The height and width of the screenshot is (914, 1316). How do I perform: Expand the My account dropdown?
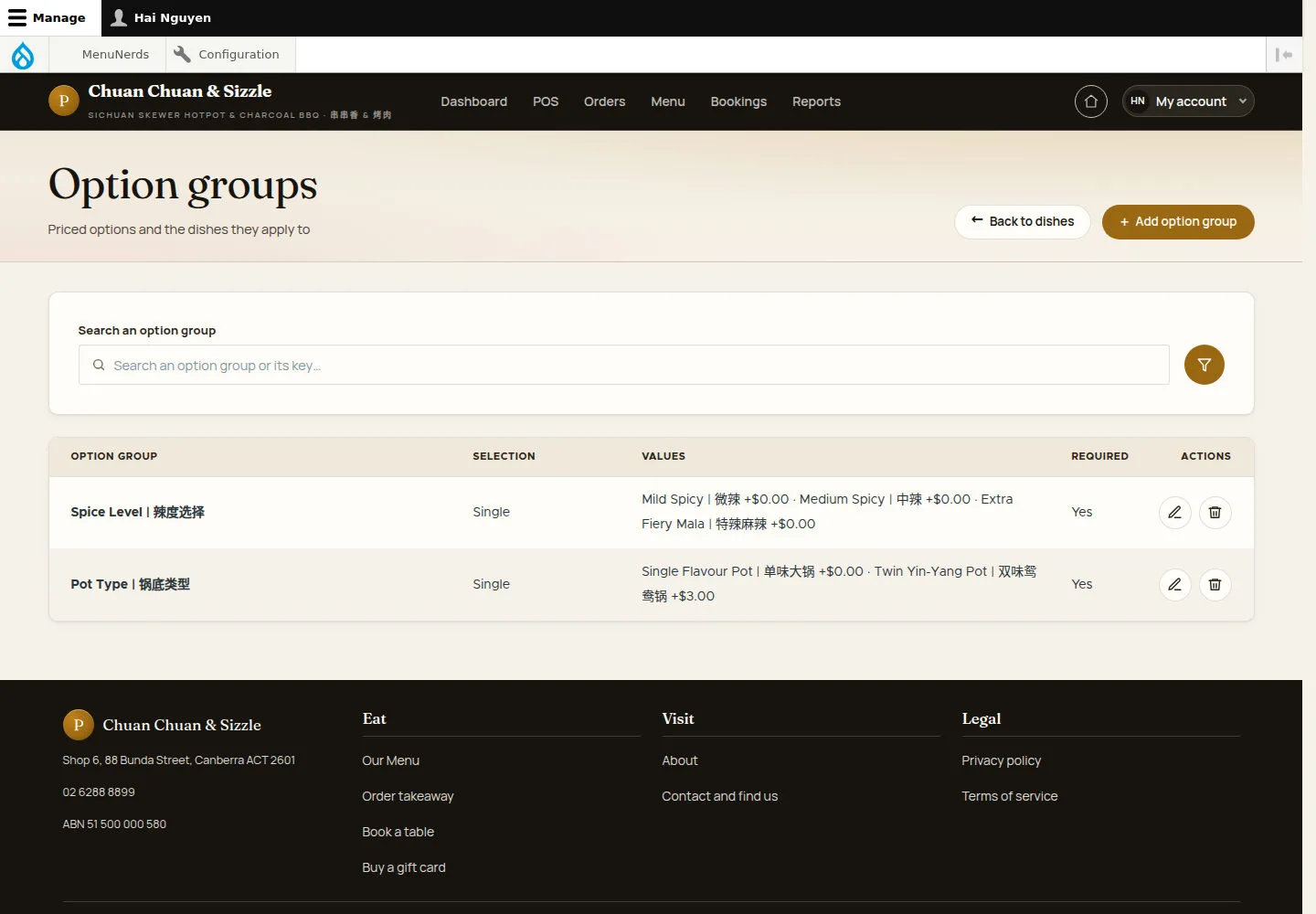pyautogui.click(x=1188, y=101)
